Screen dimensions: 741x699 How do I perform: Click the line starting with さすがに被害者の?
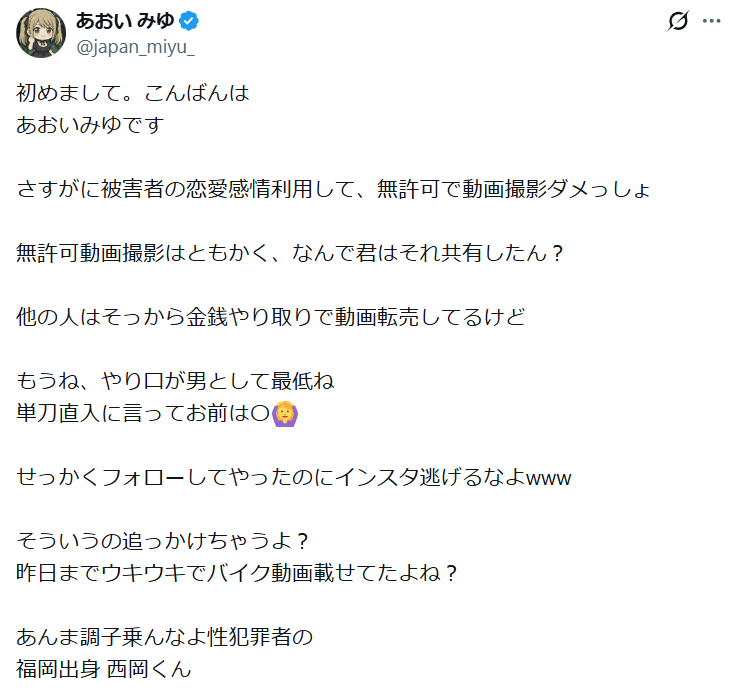[x=333, y=189]
